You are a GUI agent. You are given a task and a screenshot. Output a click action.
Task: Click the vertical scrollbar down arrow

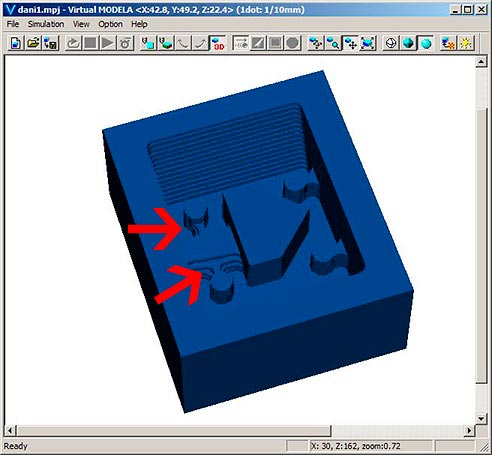[x=481, y=418]
